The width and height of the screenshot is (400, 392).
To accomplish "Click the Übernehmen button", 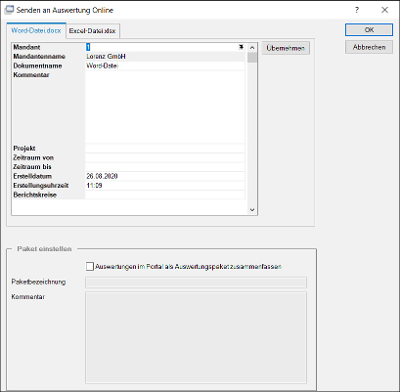I will (x=286, y=48).
